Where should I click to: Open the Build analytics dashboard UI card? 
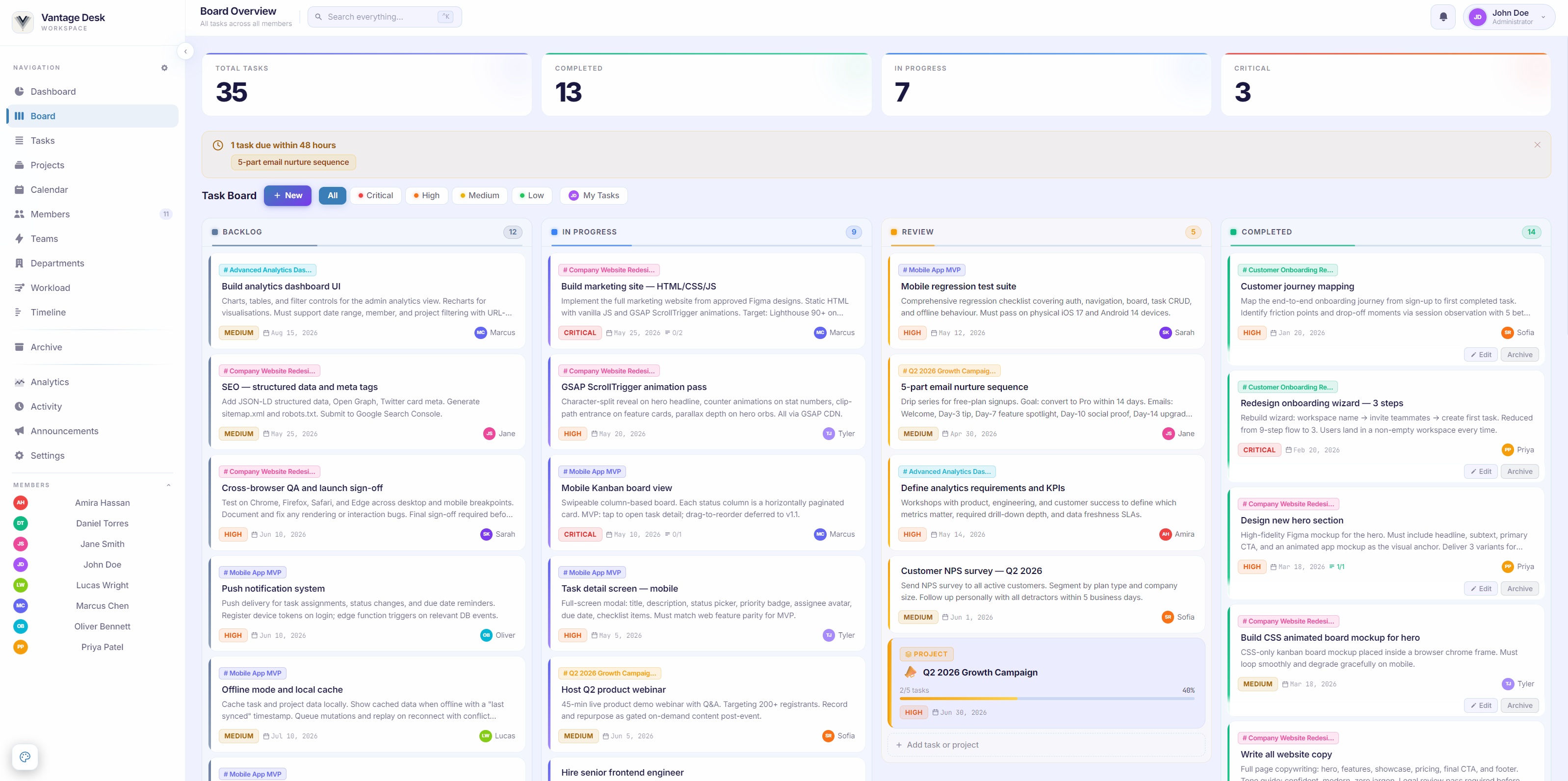(x=367, y=301)
